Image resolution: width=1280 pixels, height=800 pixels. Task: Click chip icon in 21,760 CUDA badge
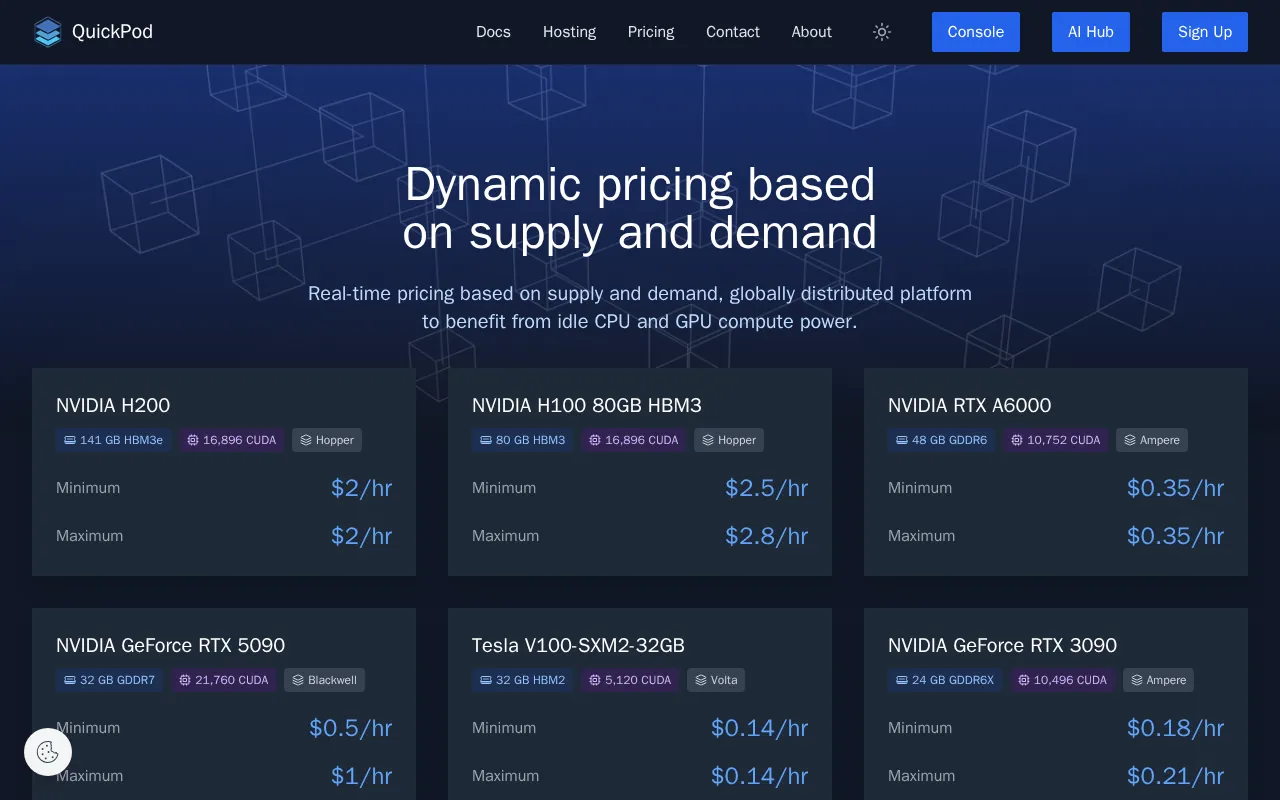click(x=185, y=680)
